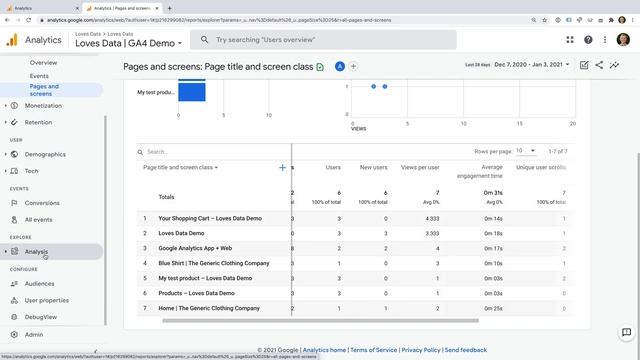
Task: Click the blue plus to add a dimension
Action: tap(282, 167)
